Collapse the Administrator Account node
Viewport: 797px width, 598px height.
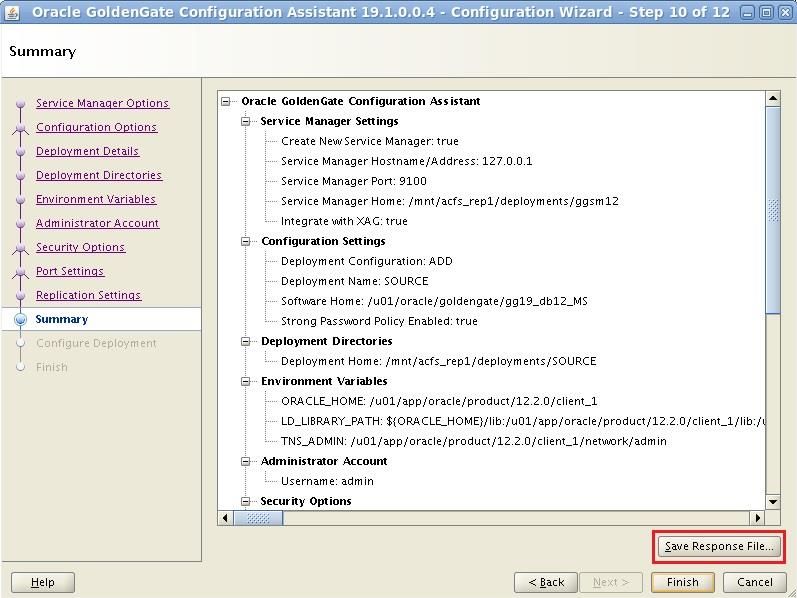[246, 462]
